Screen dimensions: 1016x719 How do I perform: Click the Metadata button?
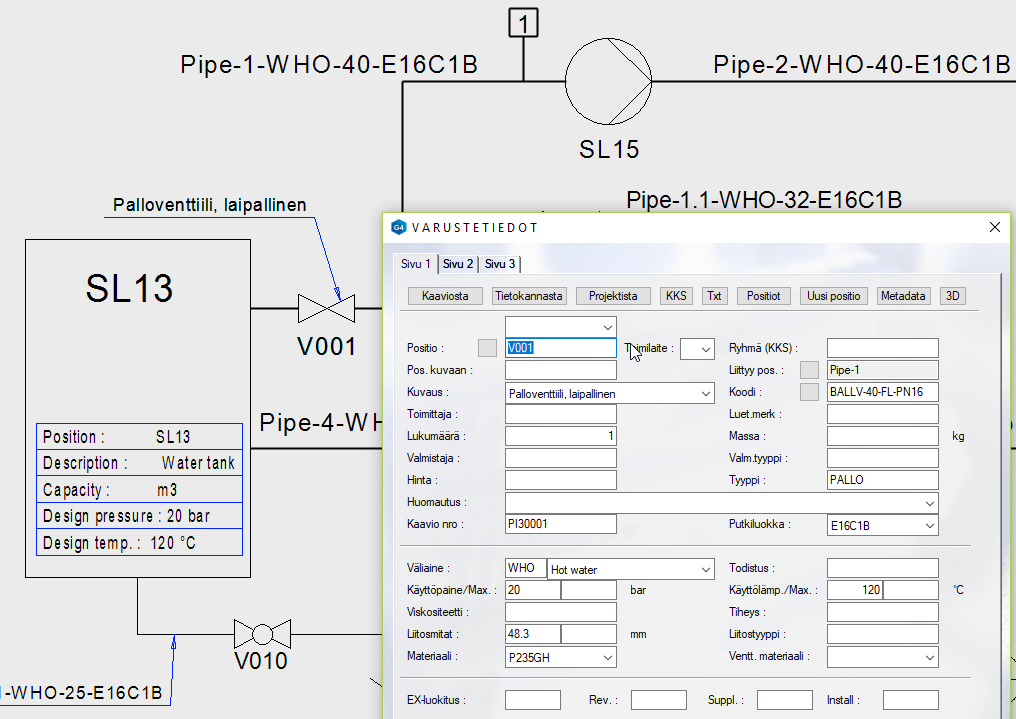[x=903, y=296]
